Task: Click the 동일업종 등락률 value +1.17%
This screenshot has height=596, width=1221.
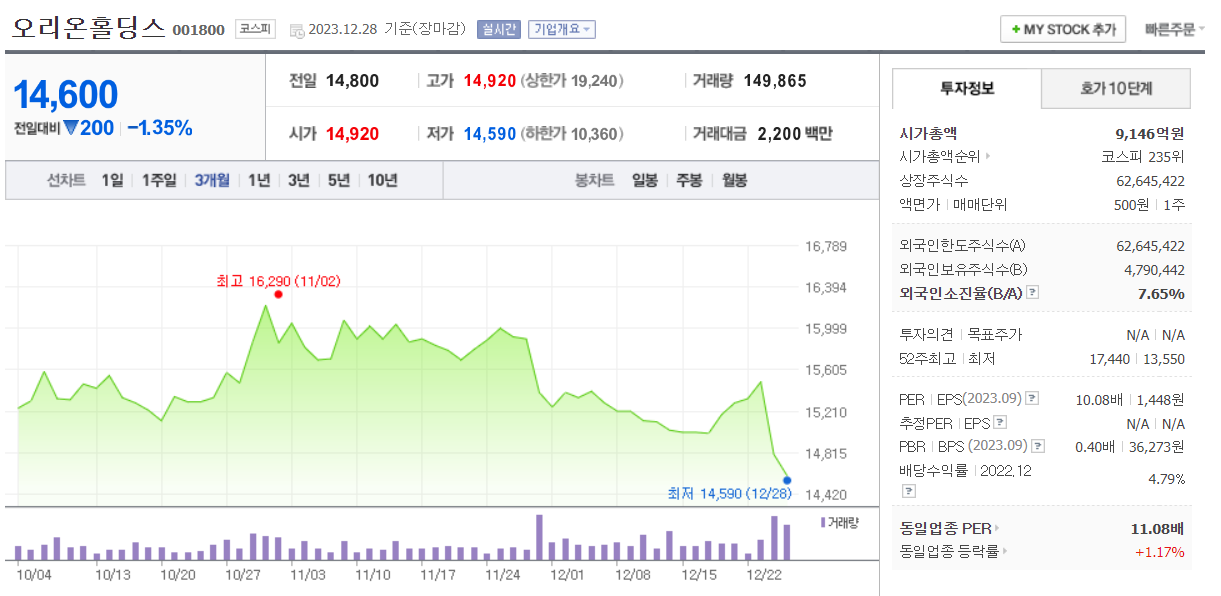Action: (1160, 552)
